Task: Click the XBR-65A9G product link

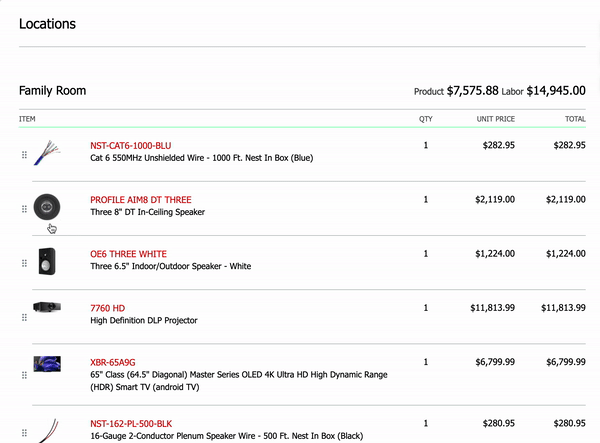Action: coord(113,362)
